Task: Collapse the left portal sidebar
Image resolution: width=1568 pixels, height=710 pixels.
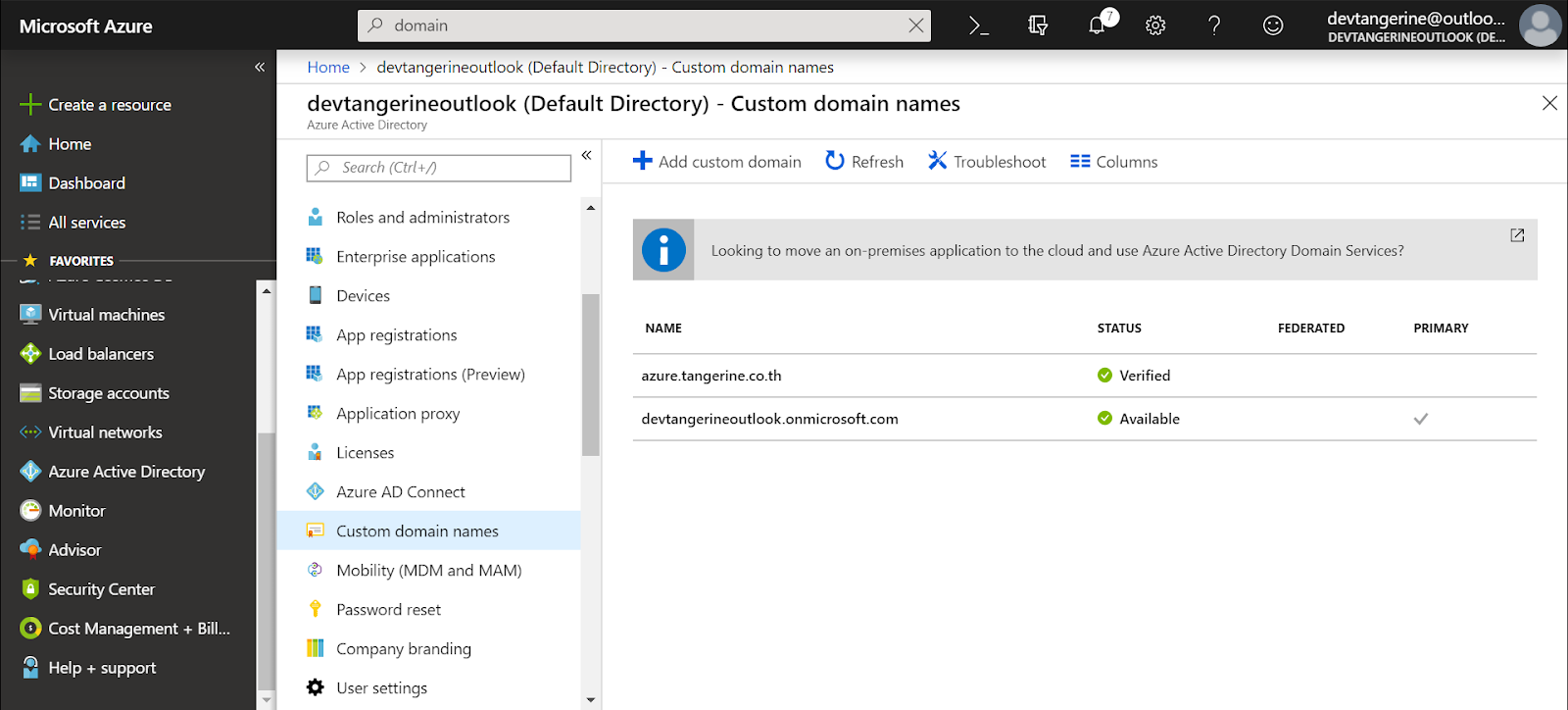Action: tap(260, 67)
